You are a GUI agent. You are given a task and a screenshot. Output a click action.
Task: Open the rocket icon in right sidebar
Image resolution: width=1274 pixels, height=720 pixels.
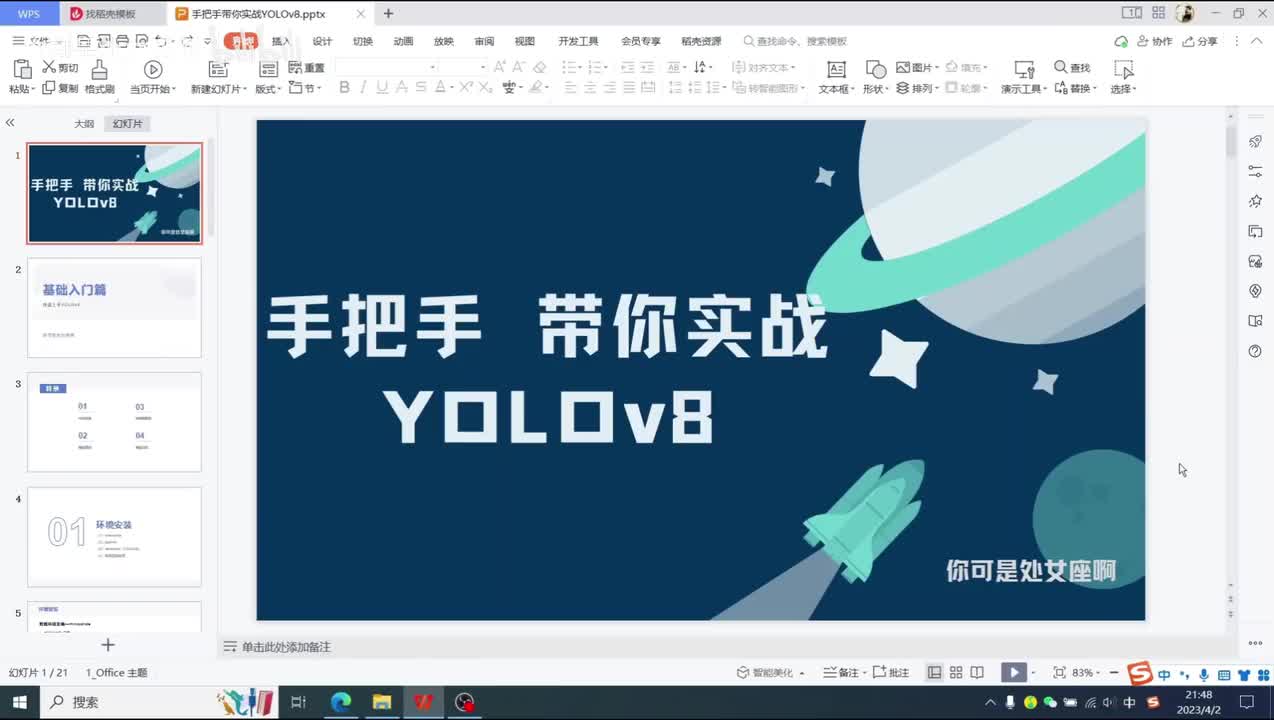click(x=1255, y=141)
